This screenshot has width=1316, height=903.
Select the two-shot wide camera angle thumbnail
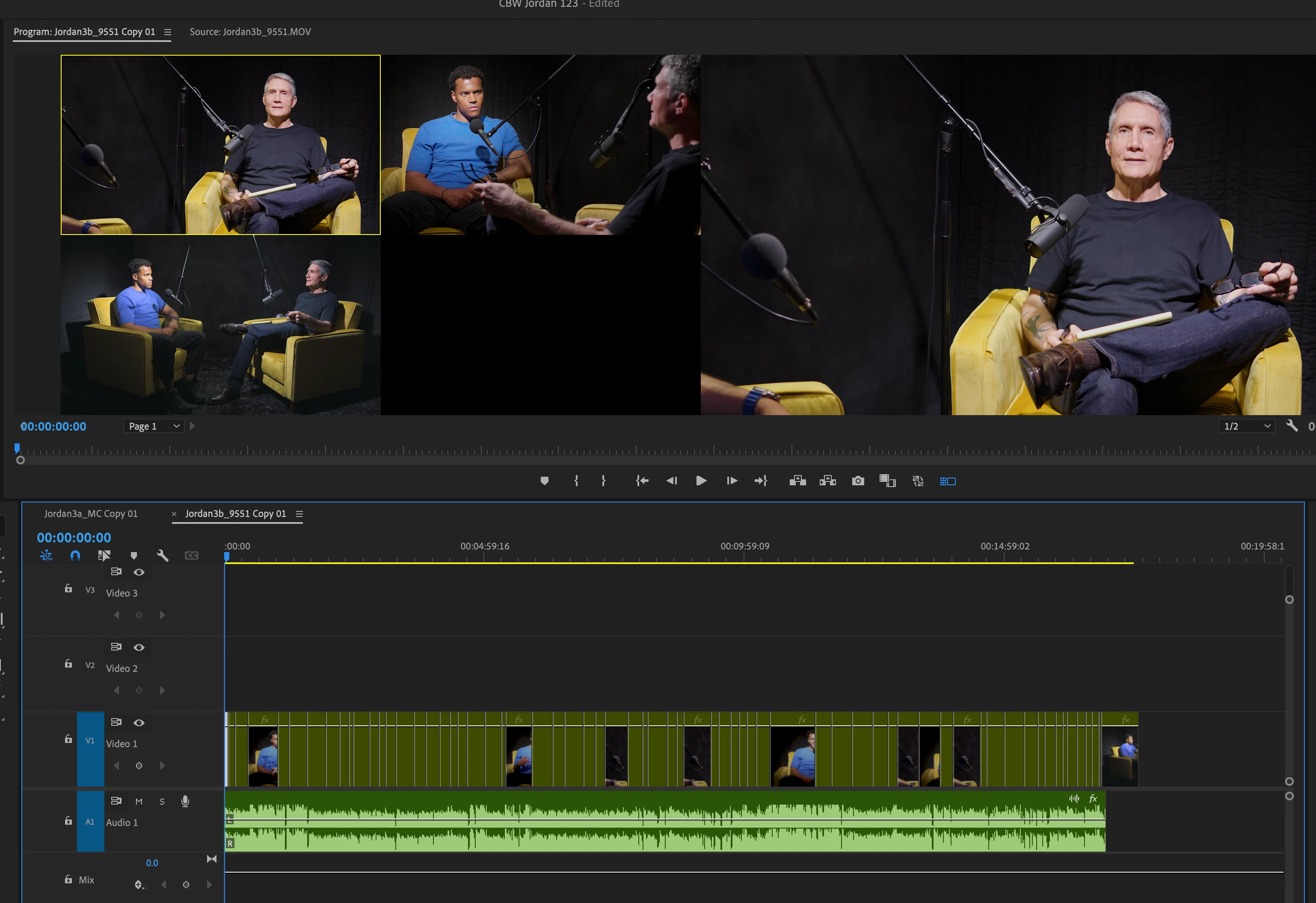coord(220,325)
